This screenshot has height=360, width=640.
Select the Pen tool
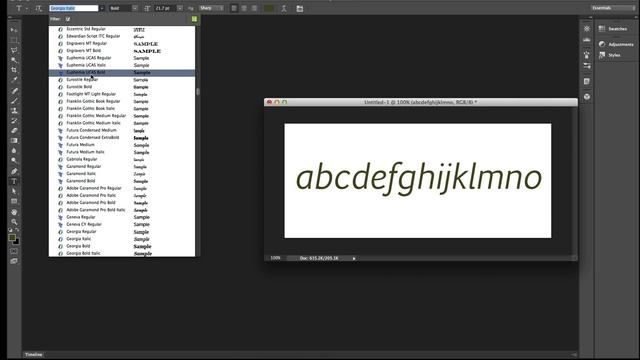tap(14, 171)
